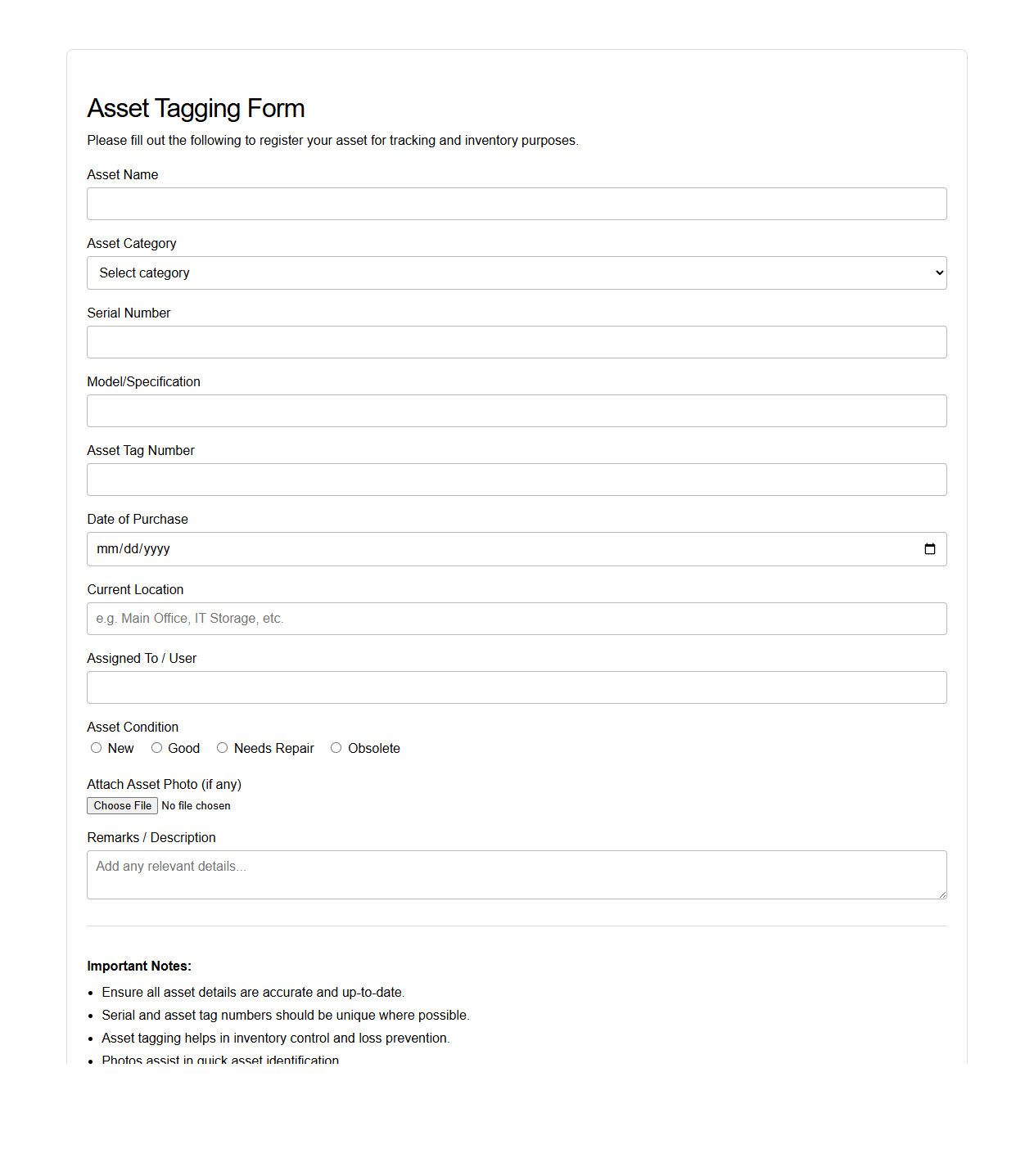Click the Asset Condition label
1034x1176 pixels.
click(x=133, y=727)
